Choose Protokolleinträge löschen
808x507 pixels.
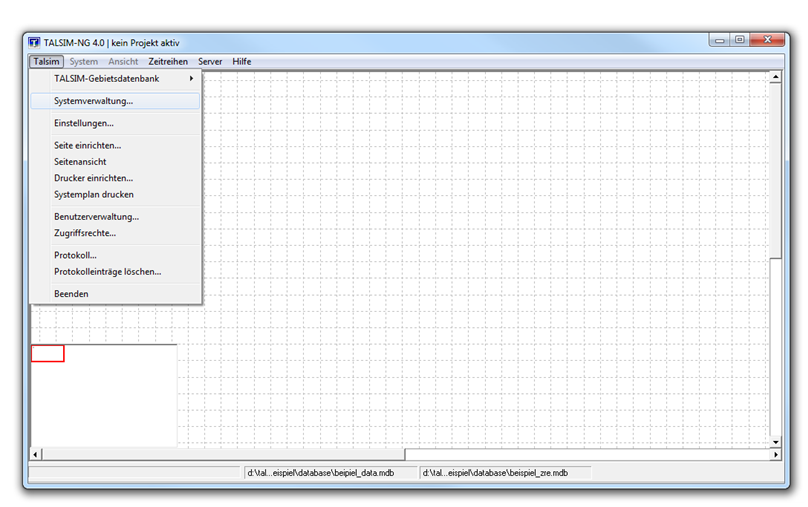107,271
